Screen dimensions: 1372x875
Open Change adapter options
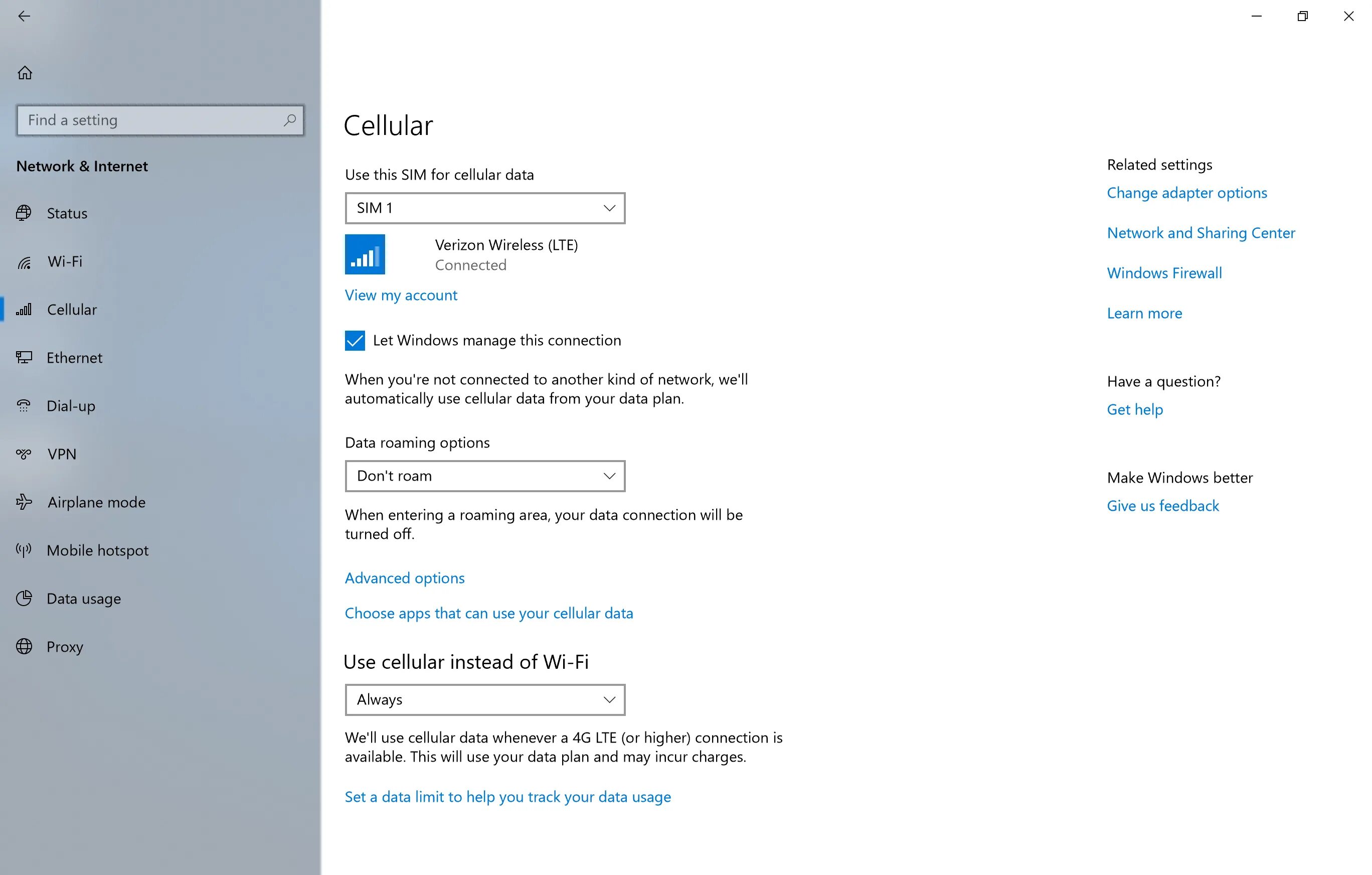coord(1187,193)
